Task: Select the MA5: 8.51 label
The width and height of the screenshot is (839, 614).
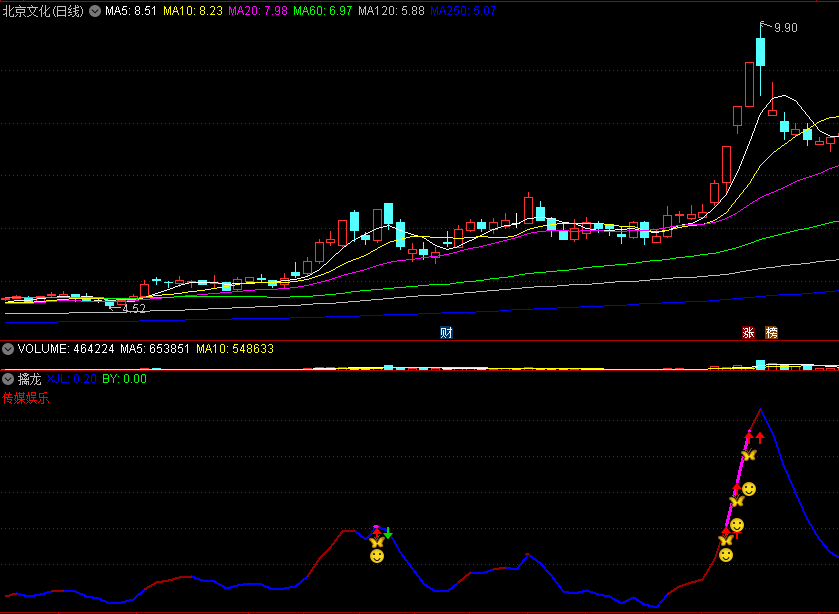Action: [x=131, y=11]
